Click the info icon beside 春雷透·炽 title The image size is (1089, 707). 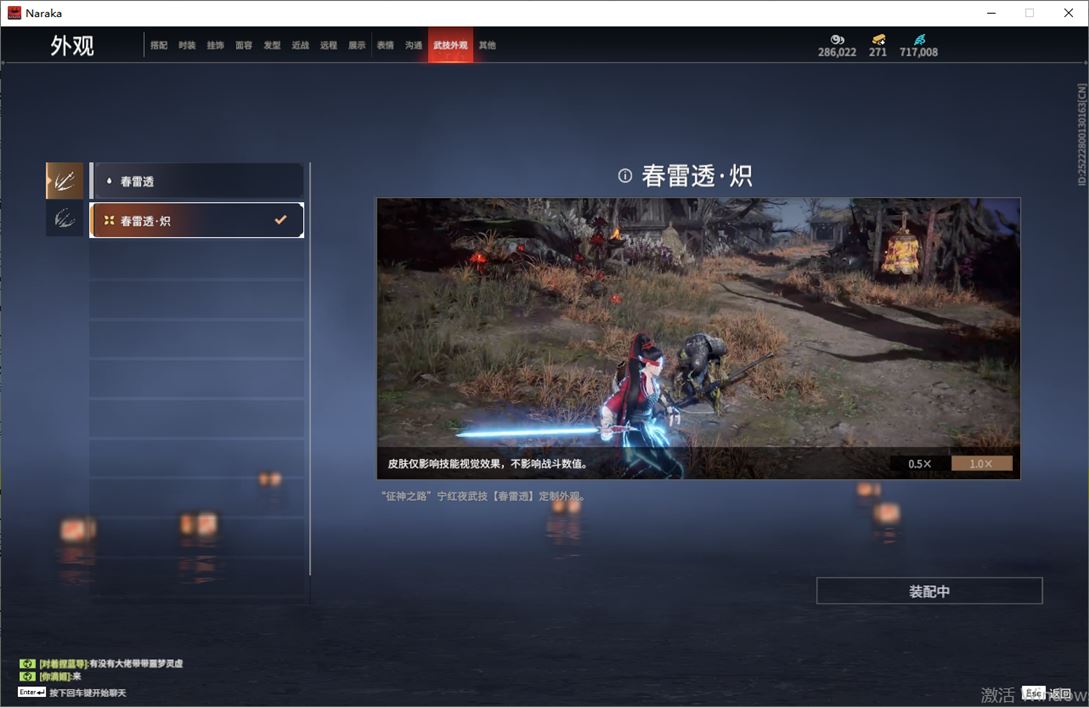tap(625, 176)
